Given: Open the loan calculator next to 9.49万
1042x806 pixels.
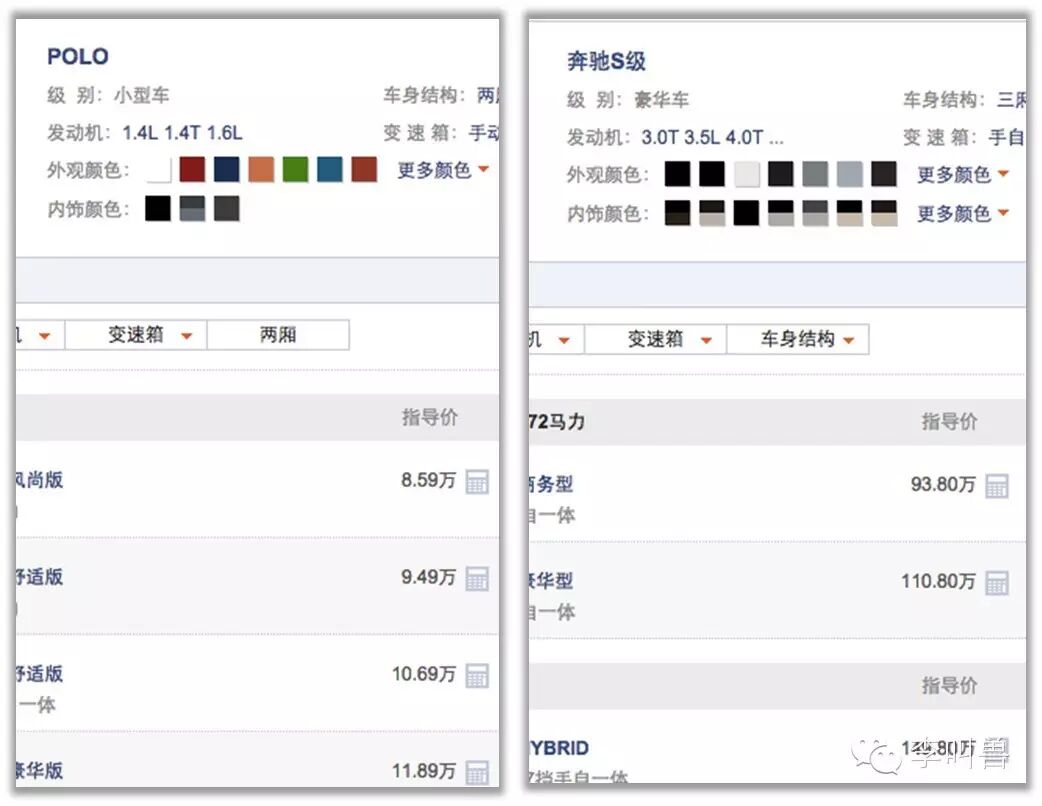Looking at the screenshot, I should (x=476, y=578).
